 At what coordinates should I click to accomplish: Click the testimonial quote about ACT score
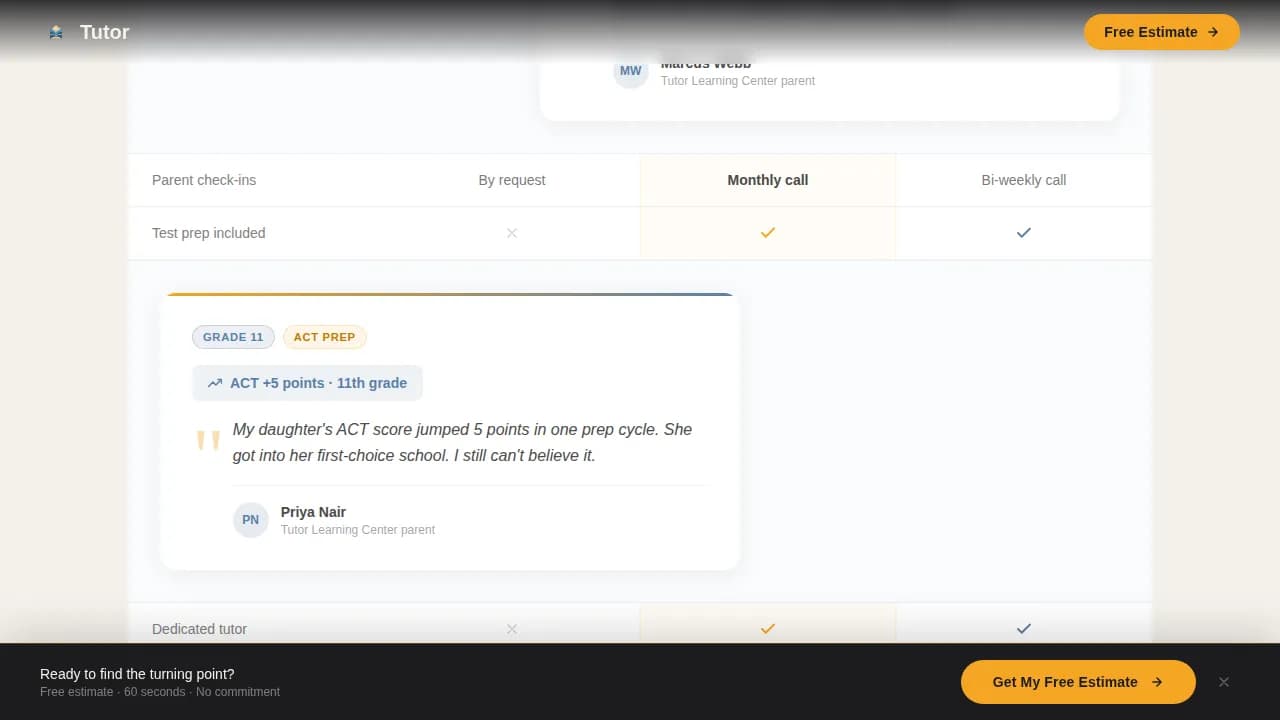click(x=462, y=442)
